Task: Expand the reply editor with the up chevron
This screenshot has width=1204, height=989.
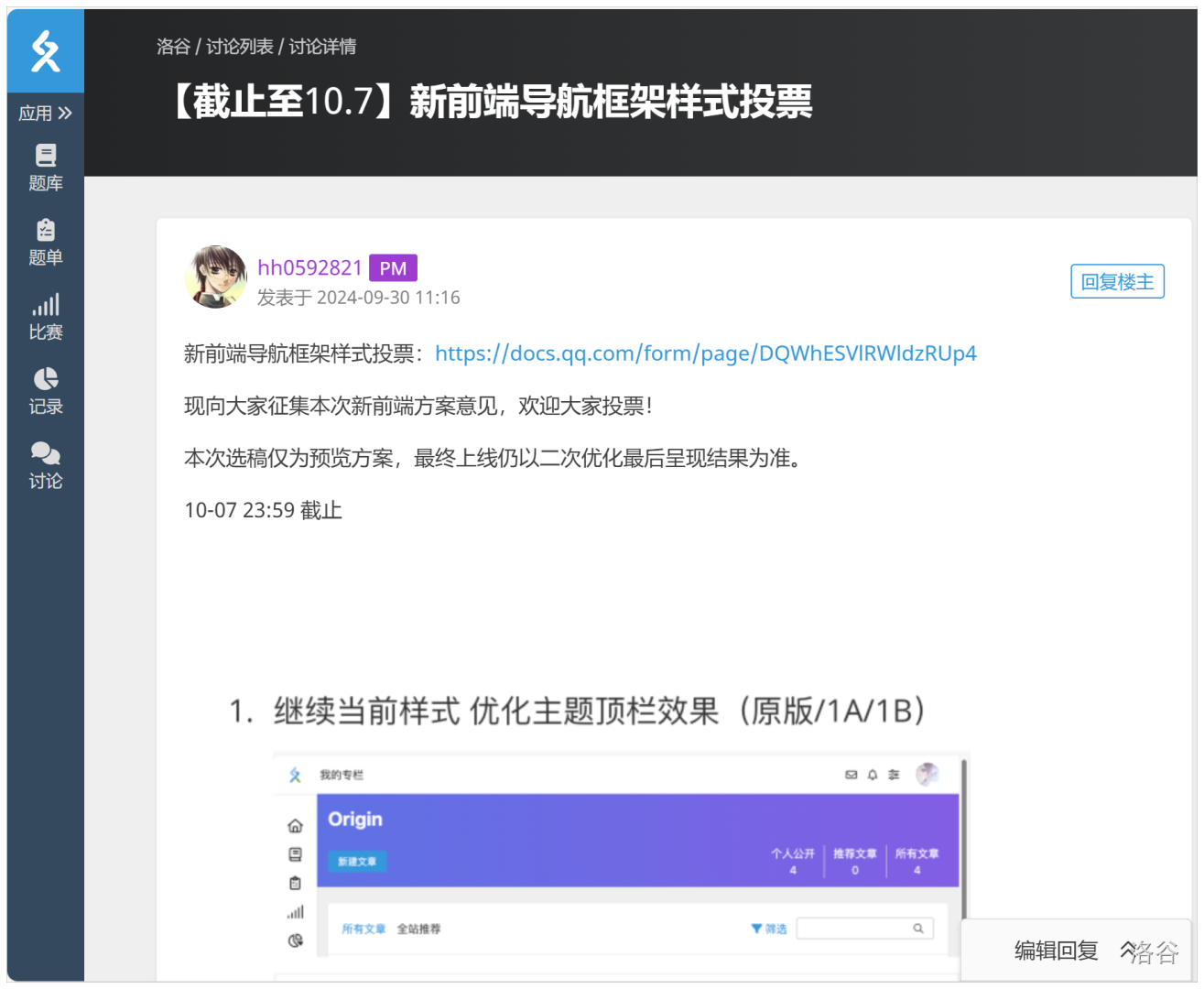Action: [x=1128, y=950]
